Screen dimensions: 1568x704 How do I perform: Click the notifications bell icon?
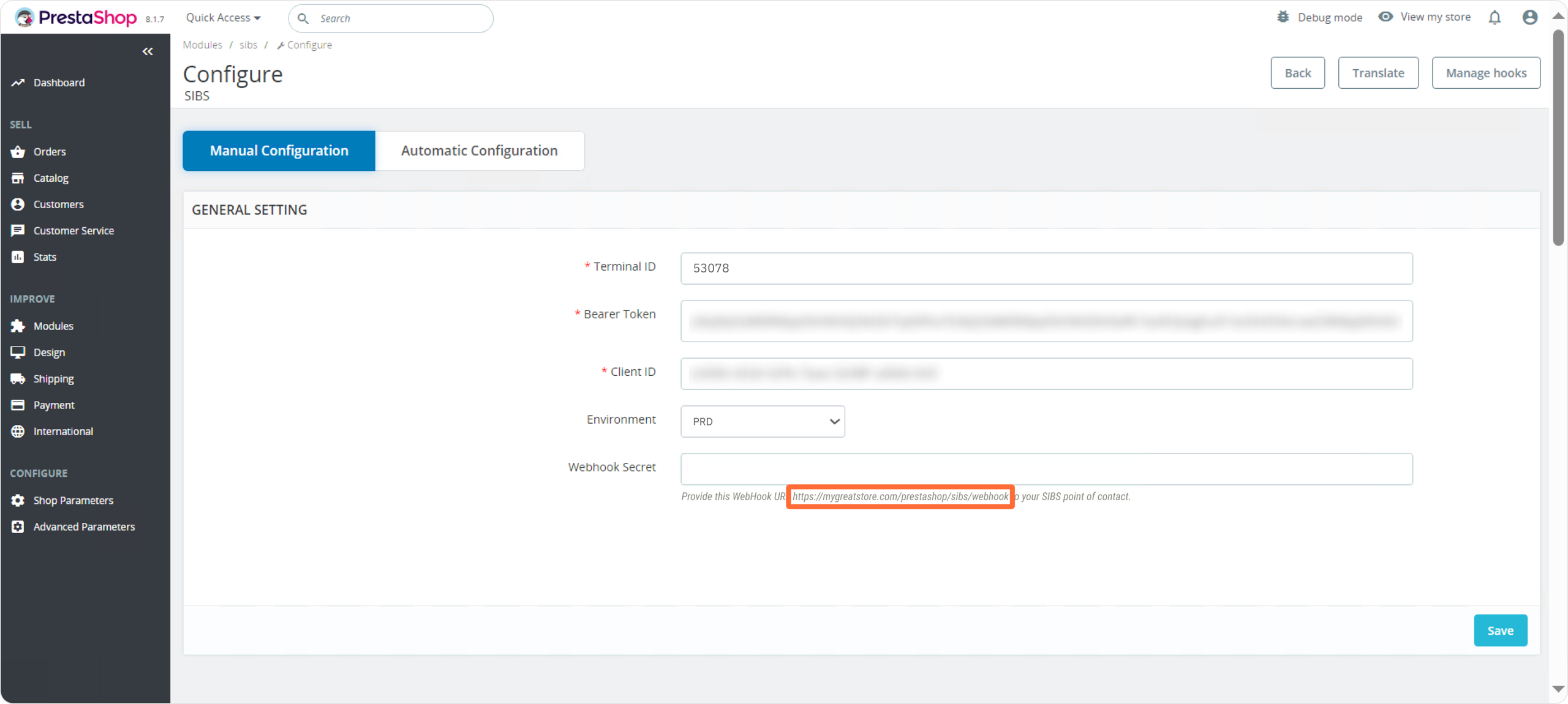click(x=1494, y=18)
